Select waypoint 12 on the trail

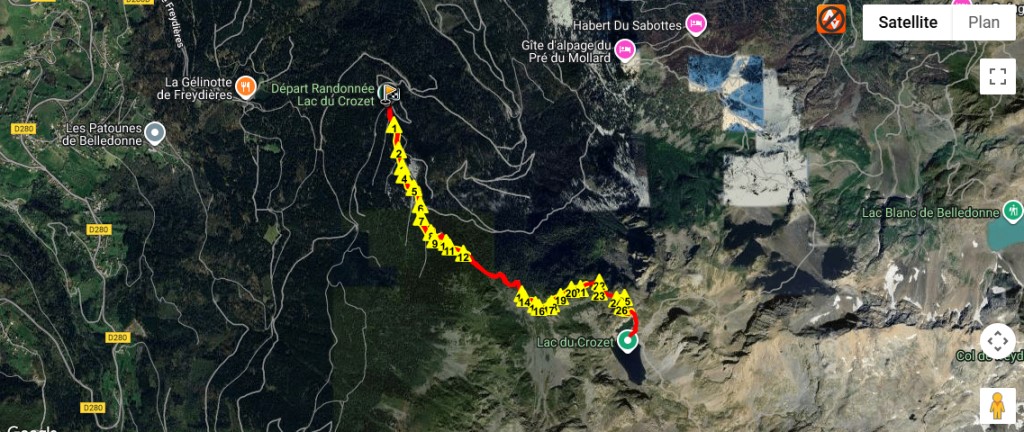point(463,256)
